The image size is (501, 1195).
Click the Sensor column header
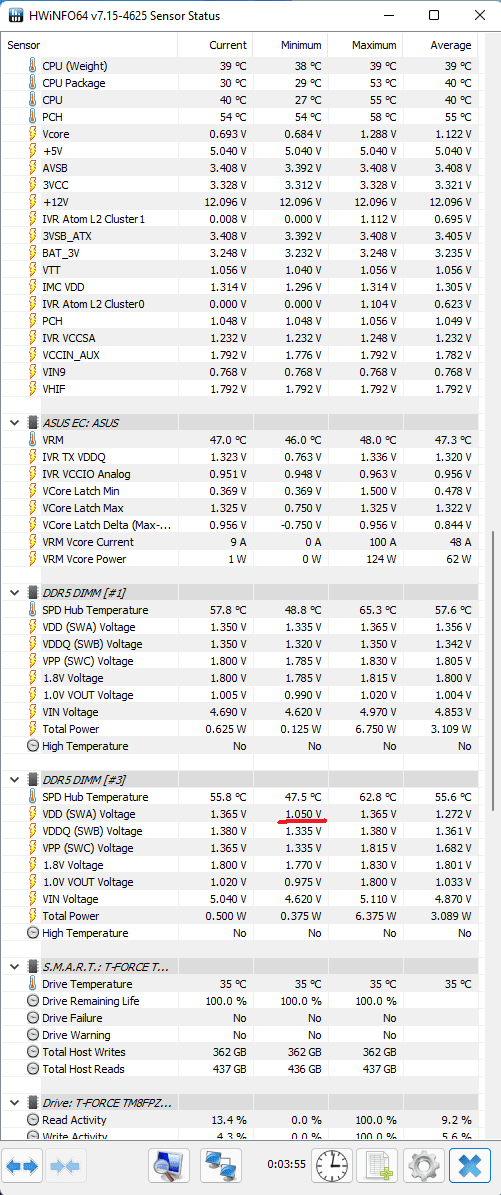click(x=89, y=45)
